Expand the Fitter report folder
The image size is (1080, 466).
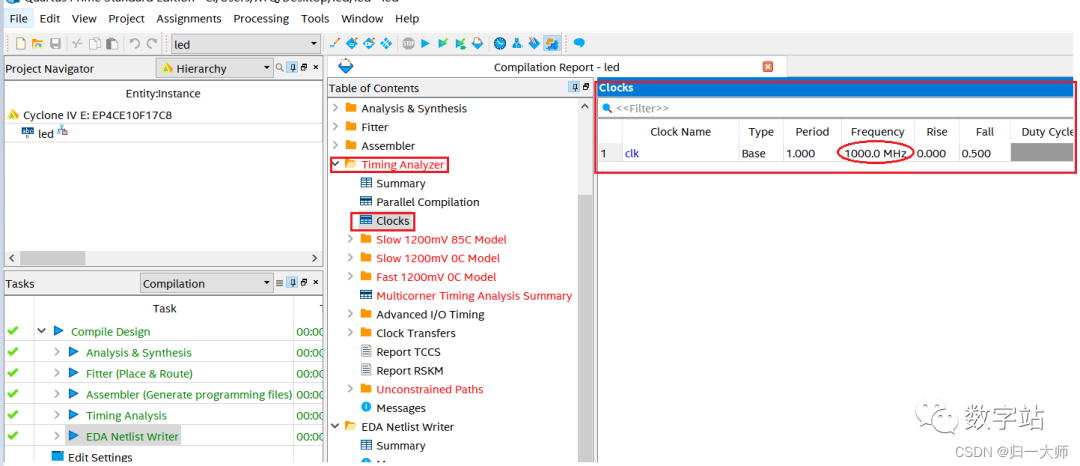click(335, 127)
